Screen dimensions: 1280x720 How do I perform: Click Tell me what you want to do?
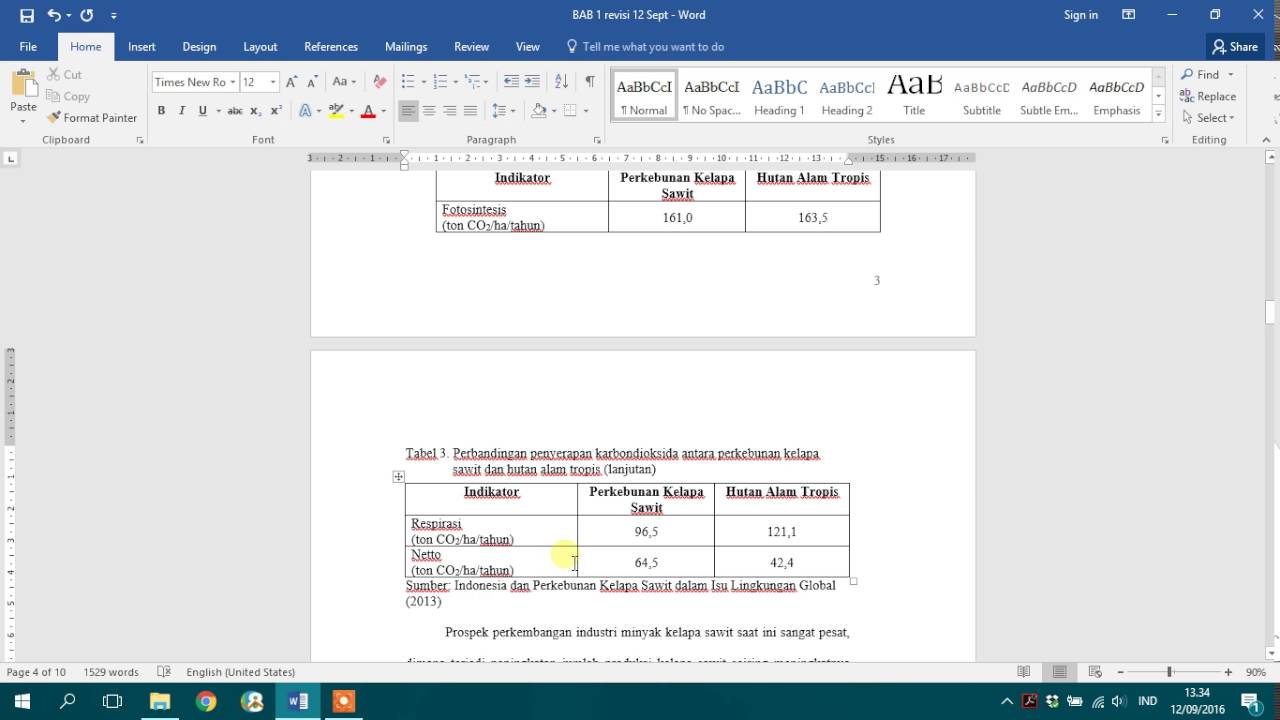tap(645, 47)
